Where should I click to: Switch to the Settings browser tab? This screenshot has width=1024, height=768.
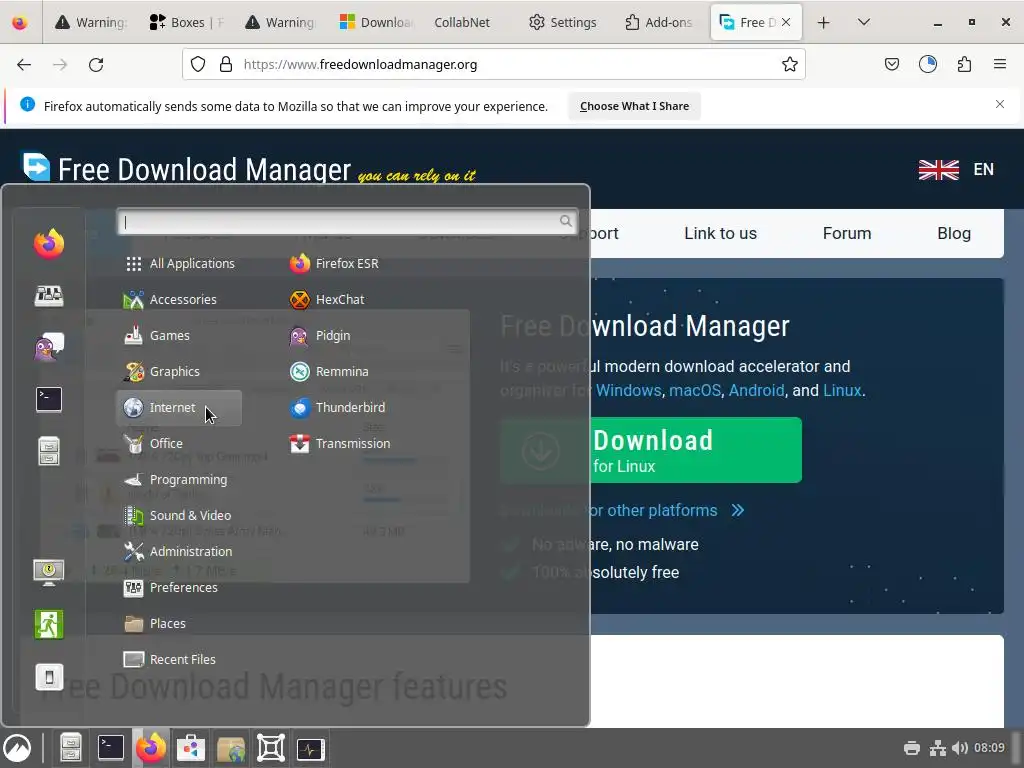tap(563, 22)
